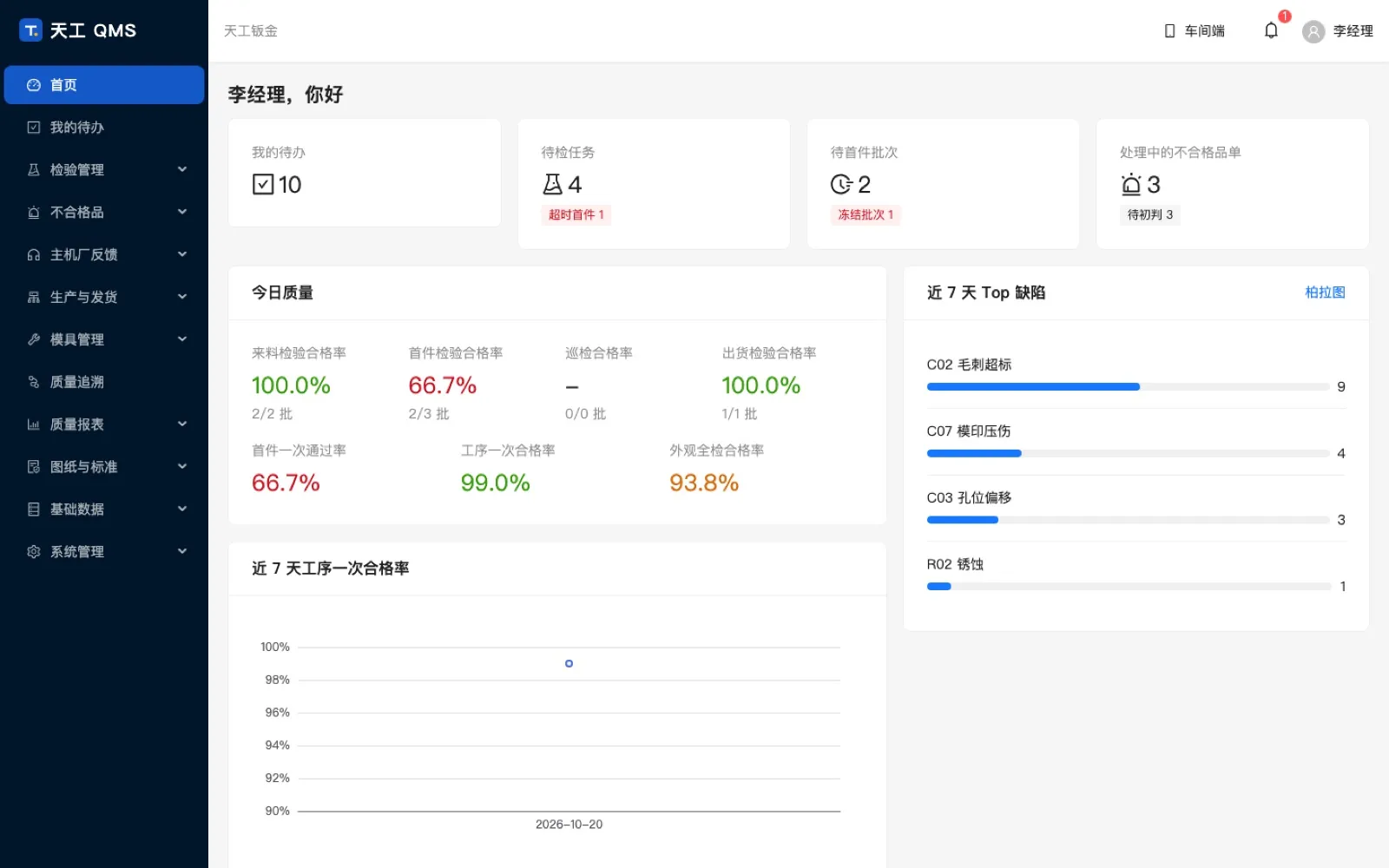This screenshot has height=868, width=1389.
Task: Click the 生产与发货 icon in sidebar
Action: point(34,297)
